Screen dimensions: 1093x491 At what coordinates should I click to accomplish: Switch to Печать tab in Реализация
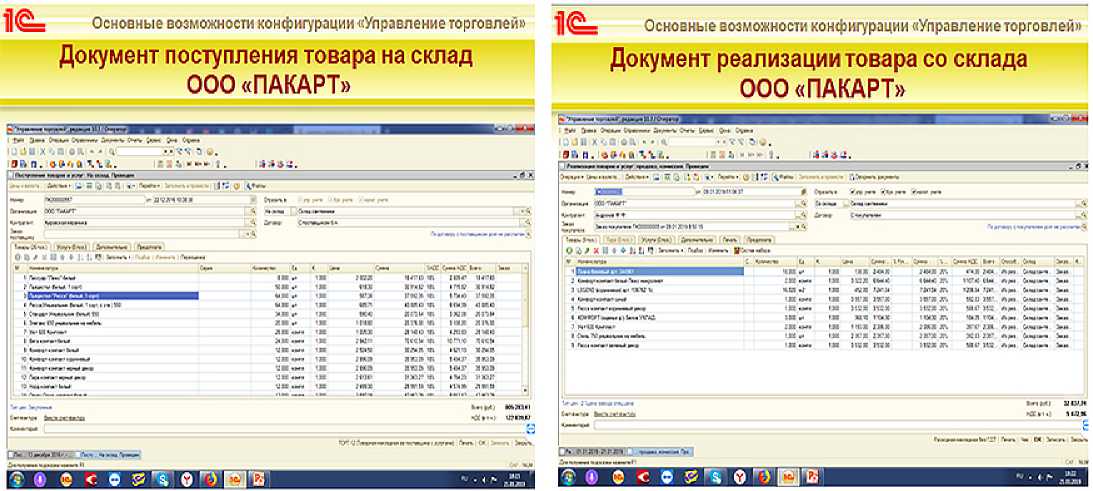(x=730, y=240)
